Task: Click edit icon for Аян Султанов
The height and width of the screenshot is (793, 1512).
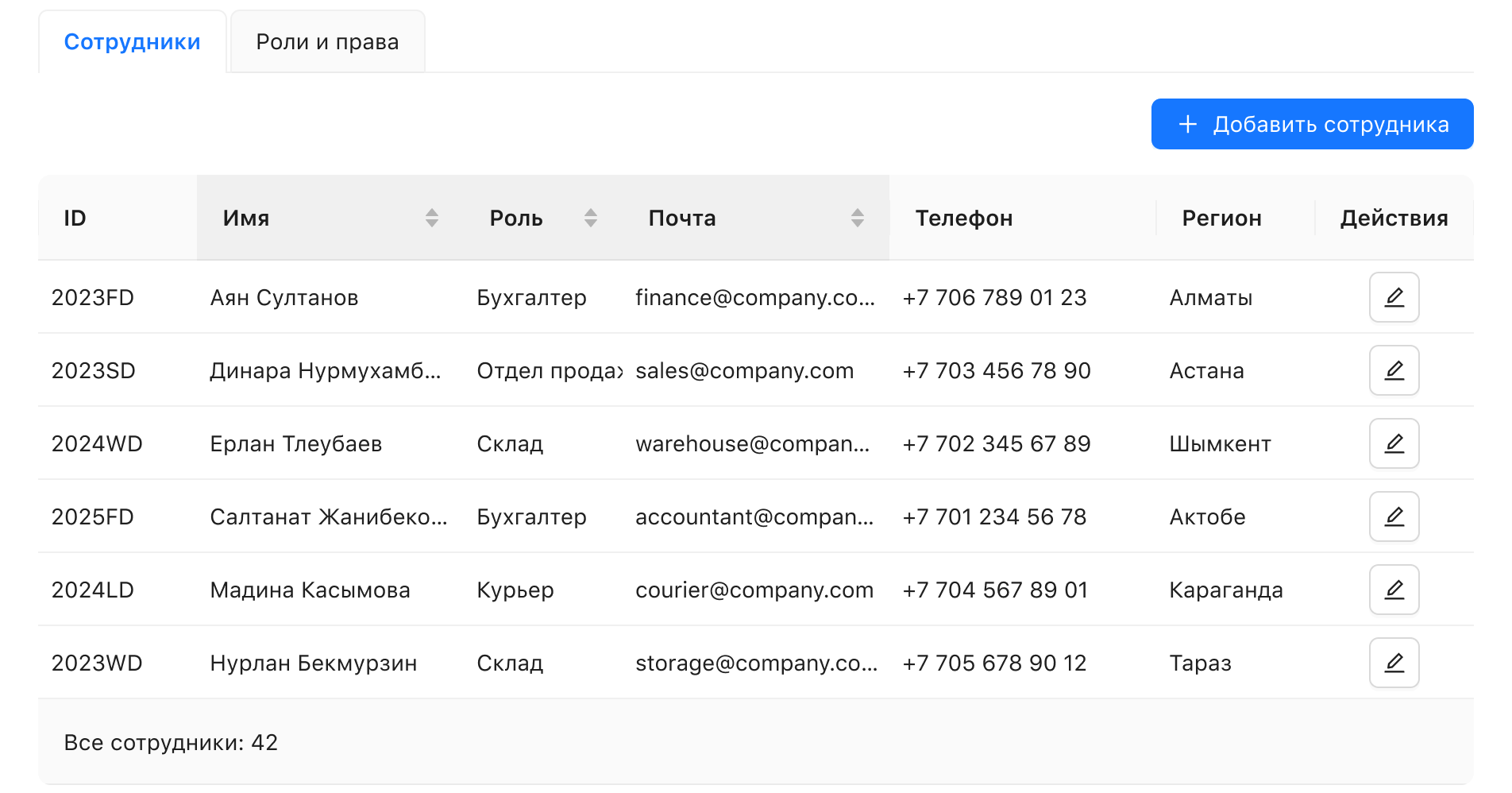Action: point(1394,297)
